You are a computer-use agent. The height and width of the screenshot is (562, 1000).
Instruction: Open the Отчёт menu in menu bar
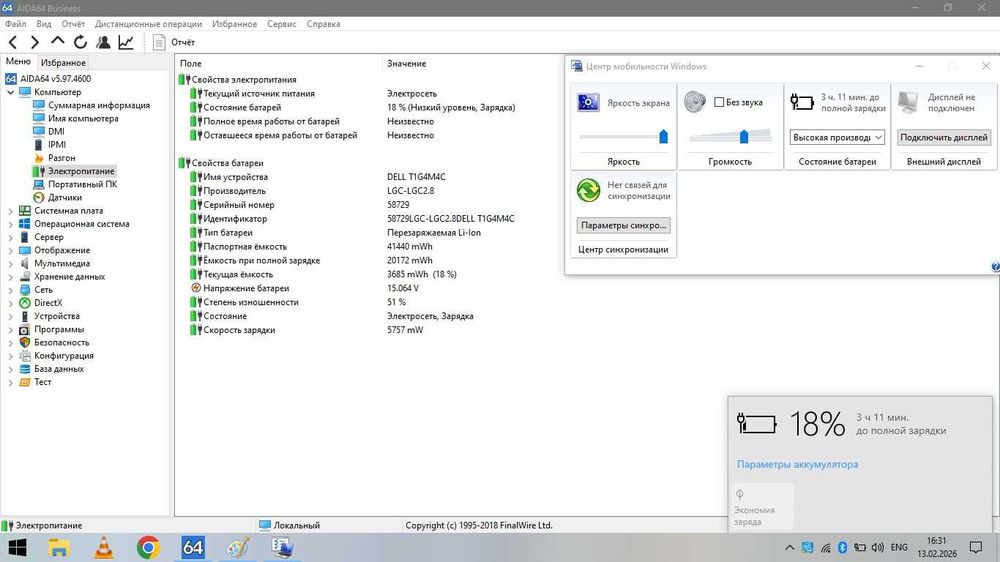[x=73, y=24]
